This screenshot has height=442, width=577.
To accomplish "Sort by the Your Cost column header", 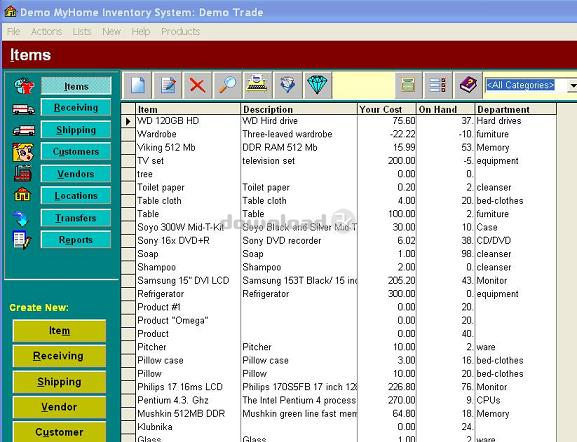I will point(387,109).
